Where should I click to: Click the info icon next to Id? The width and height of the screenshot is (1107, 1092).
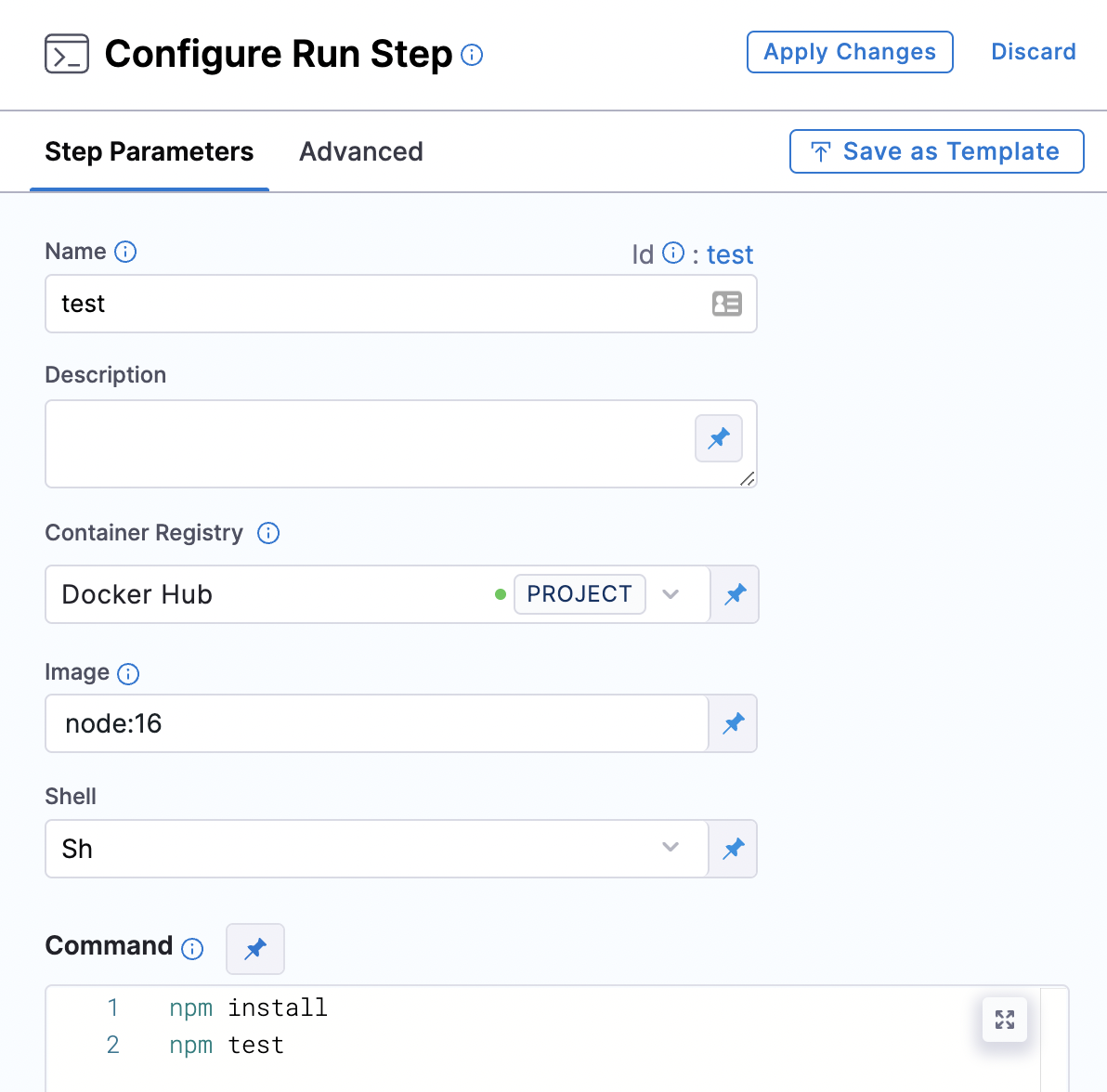click(671, 253)
